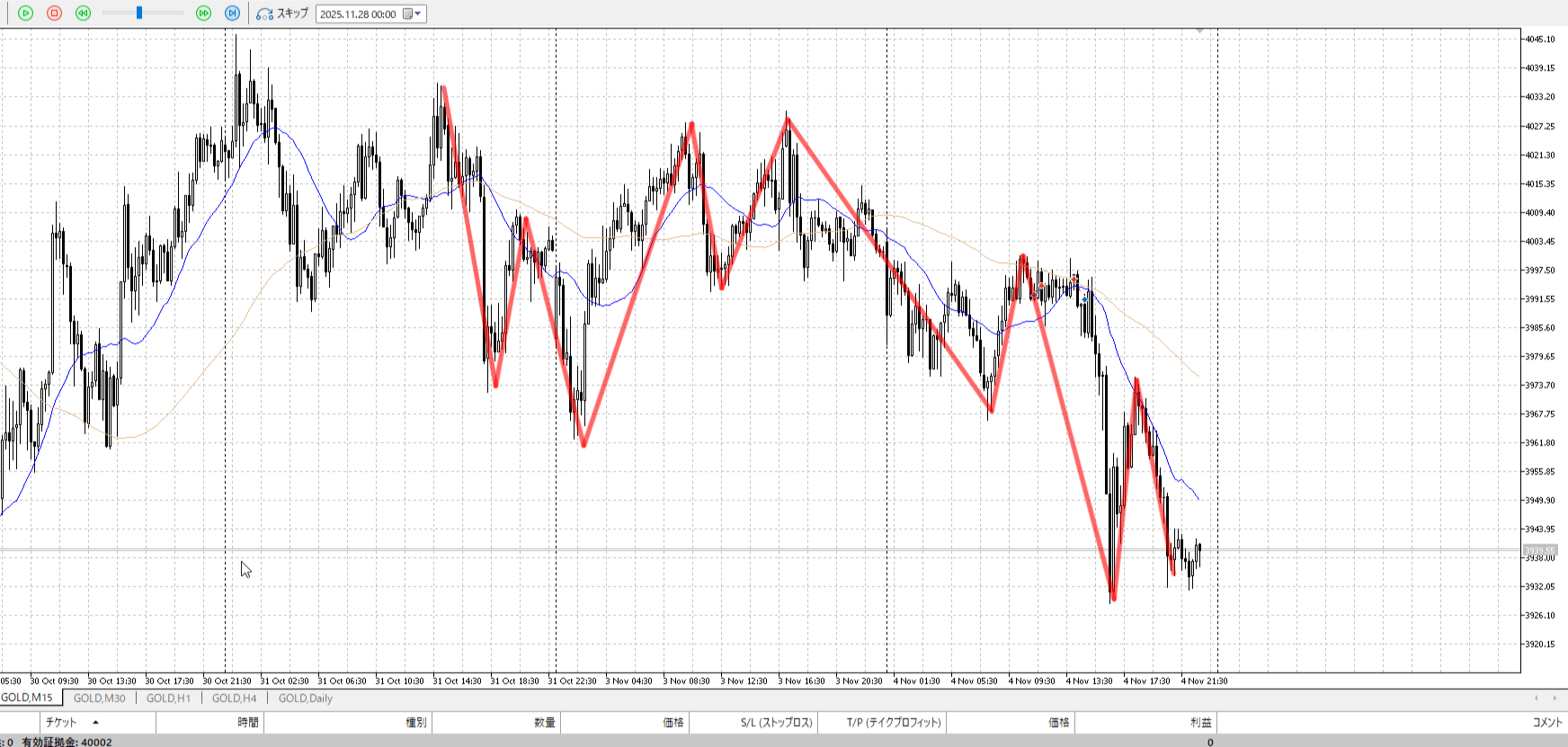Switch to the GOLD,H1 chart tab
This screenshot has width=1568, height=747.
168,698
